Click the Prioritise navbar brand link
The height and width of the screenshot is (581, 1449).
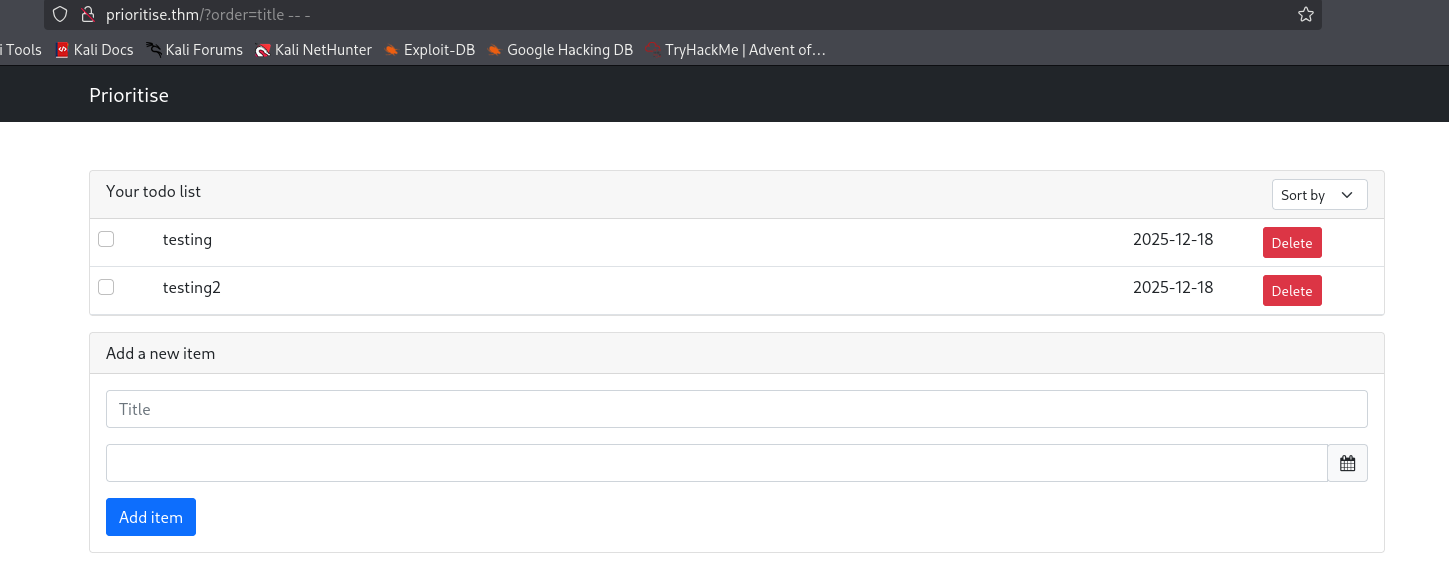point(129,96)
